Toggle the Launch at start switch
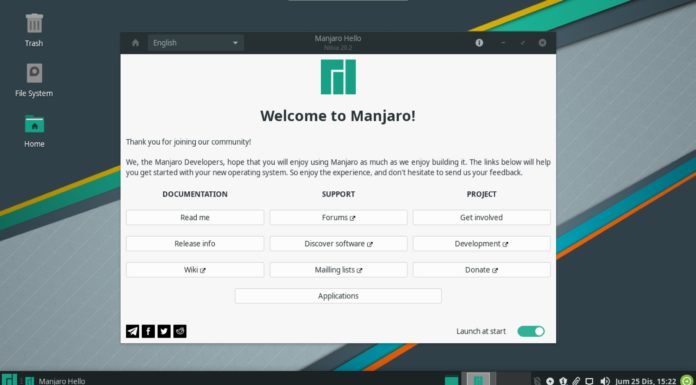The height and width of the screenshot is (385, 696). [531, 331]
